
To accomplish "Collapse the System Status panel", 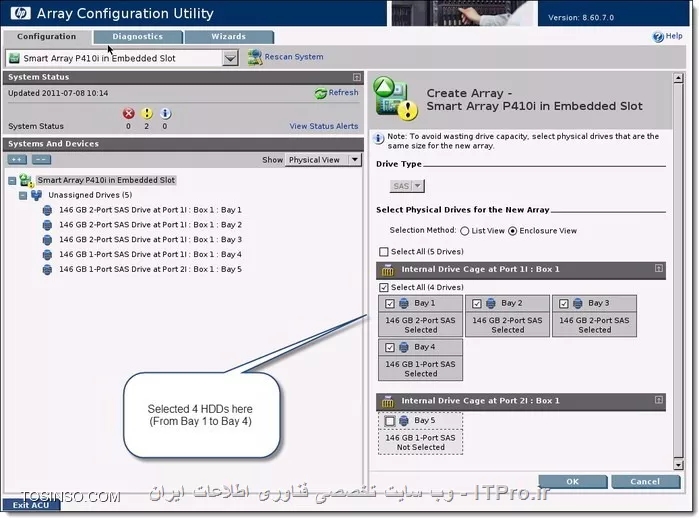I will (357, 77).
